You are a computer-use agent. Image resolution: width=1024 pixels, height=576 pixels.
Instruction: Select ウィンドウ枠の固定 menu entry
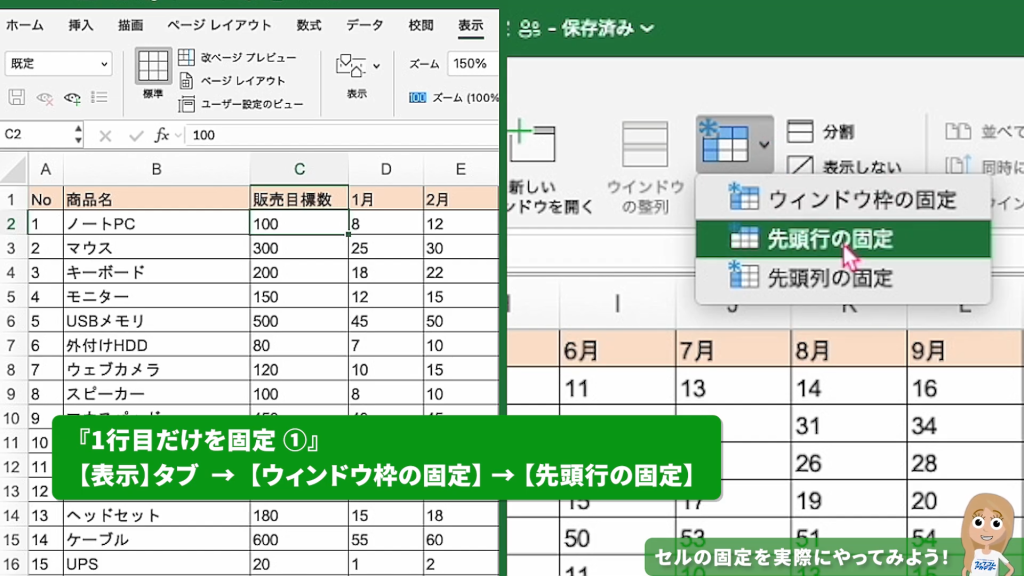pyautogui.click(x=861, y=200)
